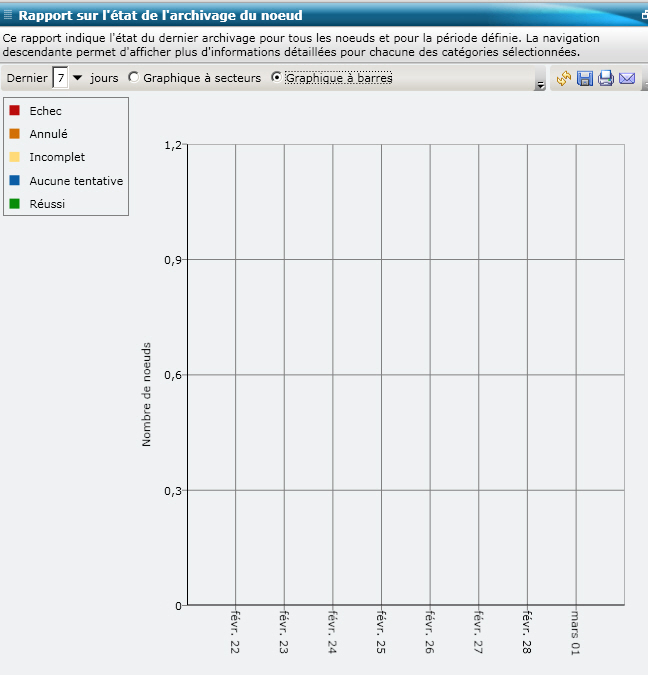The image size is (648, 675).
Task: Click the red Echec legend swatch
Action: (x=15, y=110)
